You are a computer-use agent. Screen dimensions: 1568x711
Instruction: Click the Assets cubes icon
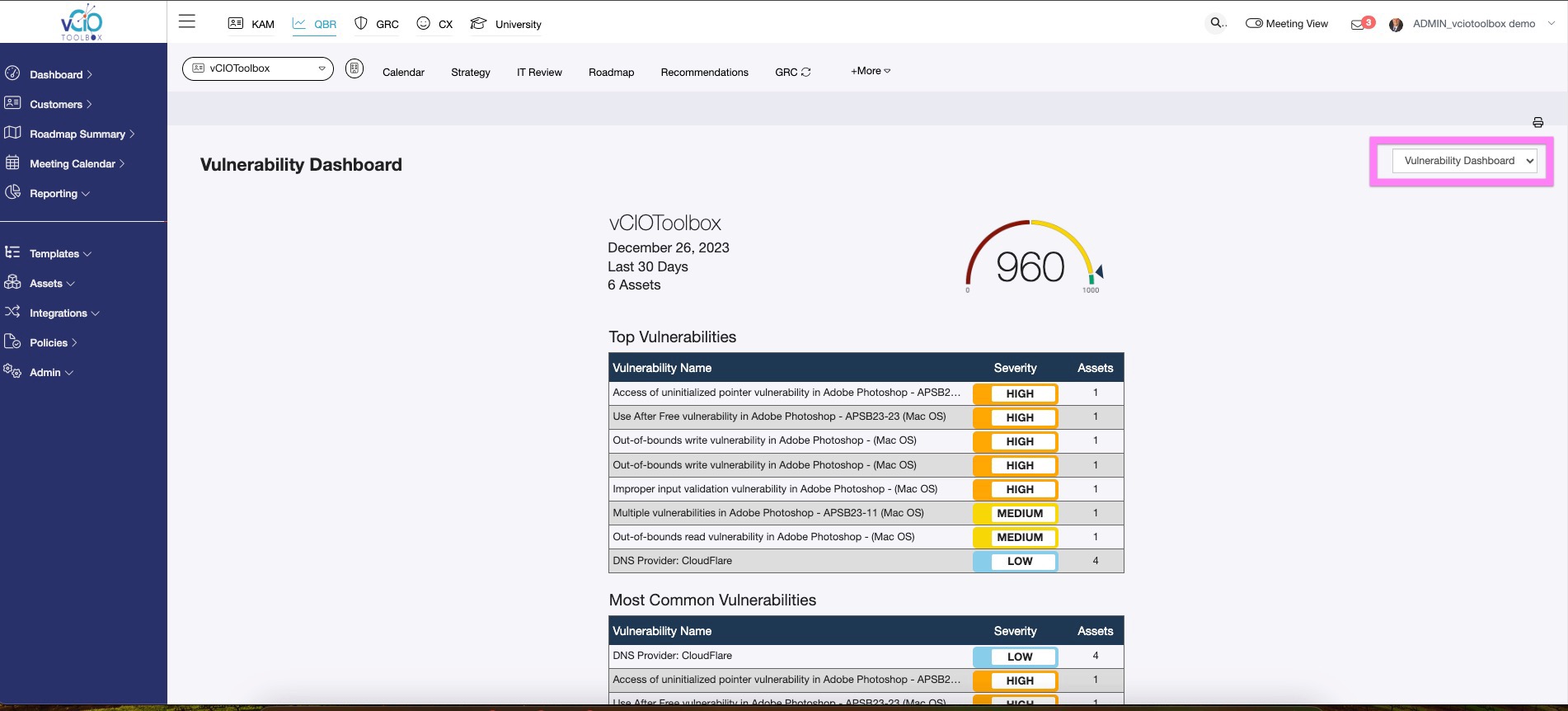(x=12, y=282)
